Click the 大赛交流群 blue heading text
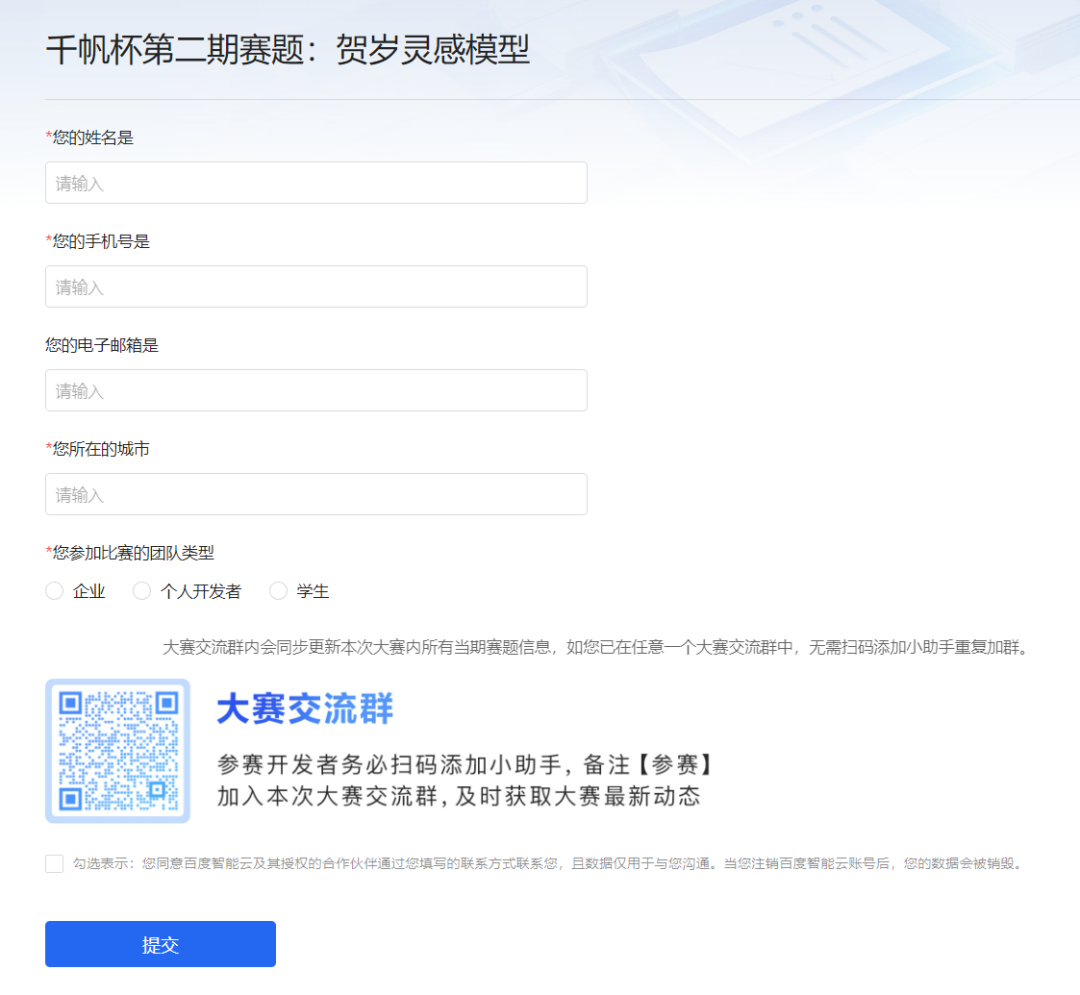The width and height of the screenshot is (1080, 995). pos(305,709)
